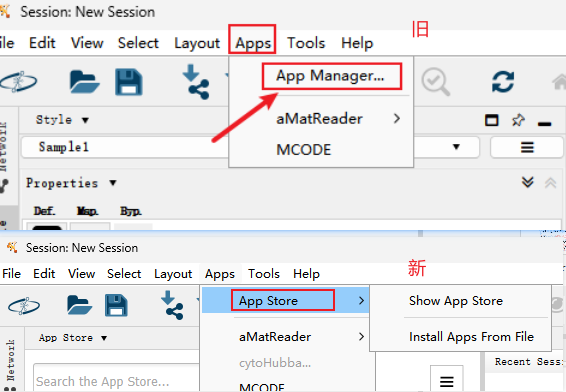Select App Store menu entry

point(285,300)
